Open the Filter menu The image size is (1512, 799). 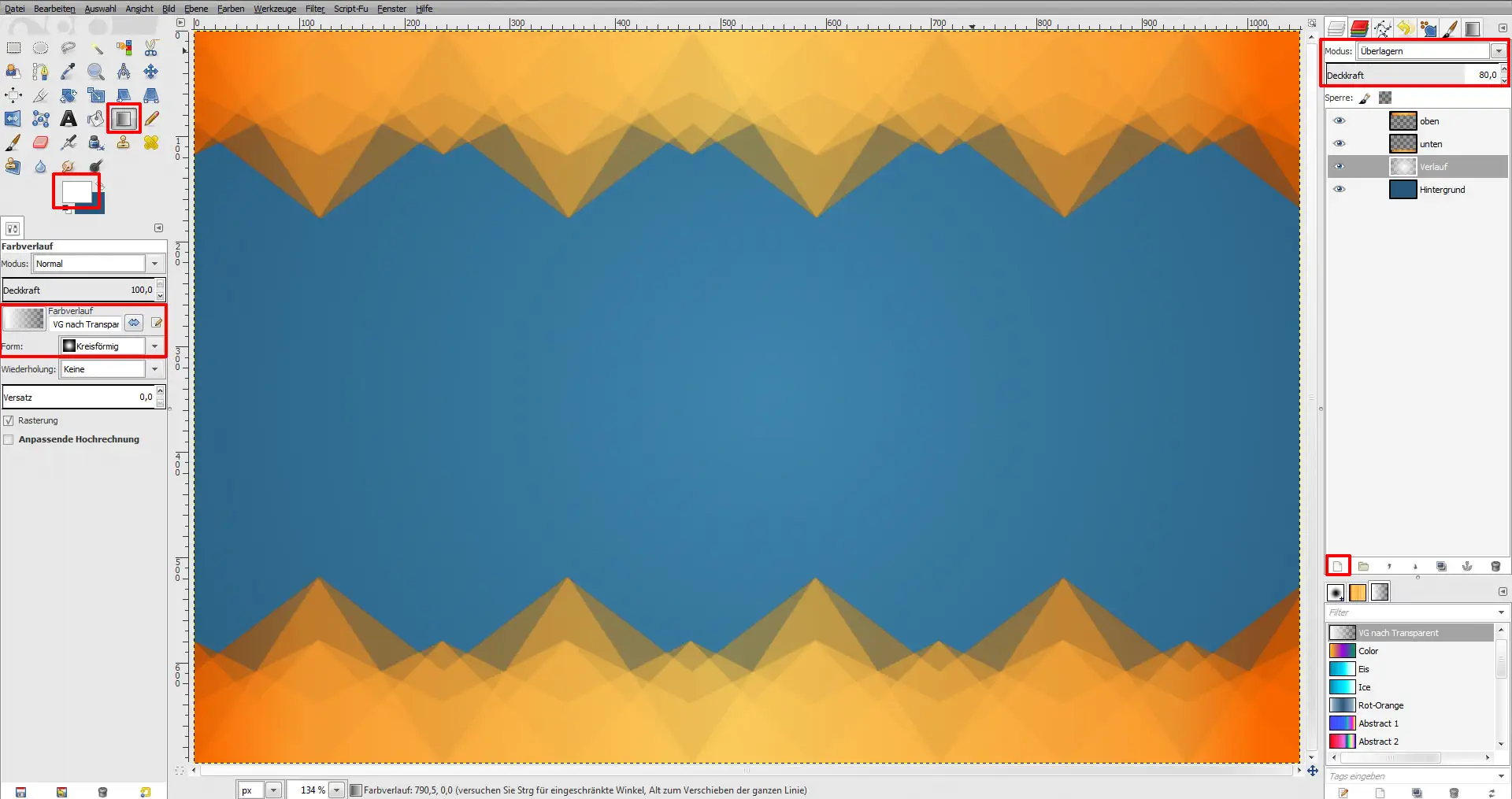coord(315,9)
